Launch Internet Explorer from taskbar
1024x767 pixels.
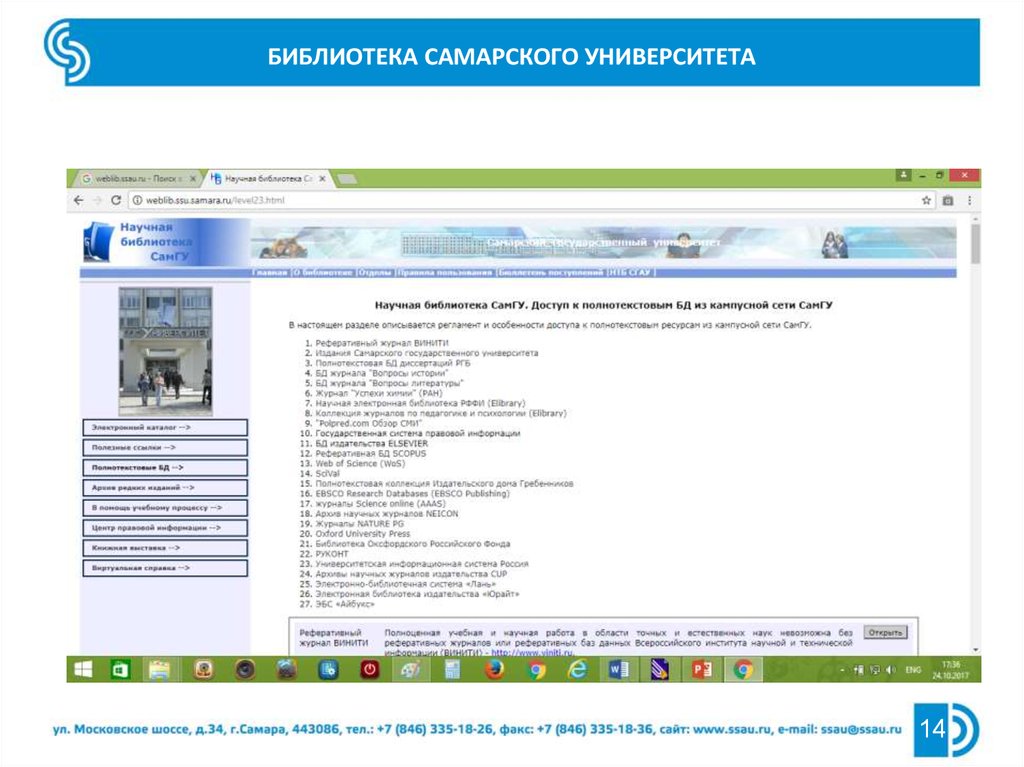(577, 670)
